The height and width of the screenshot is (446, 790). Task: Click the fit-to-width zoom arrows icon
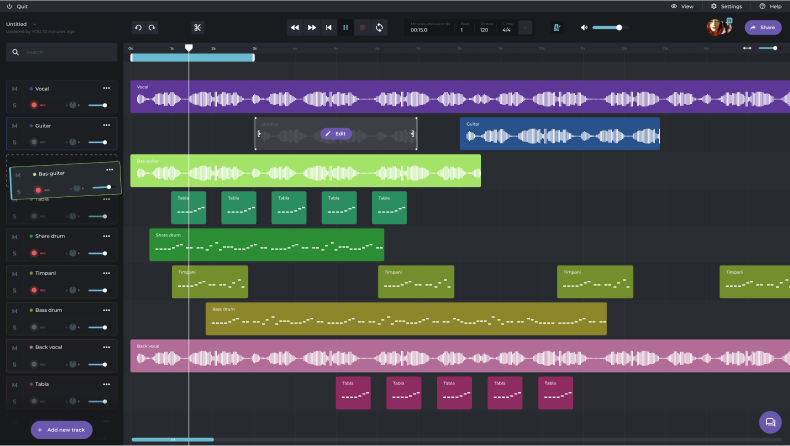747,48
